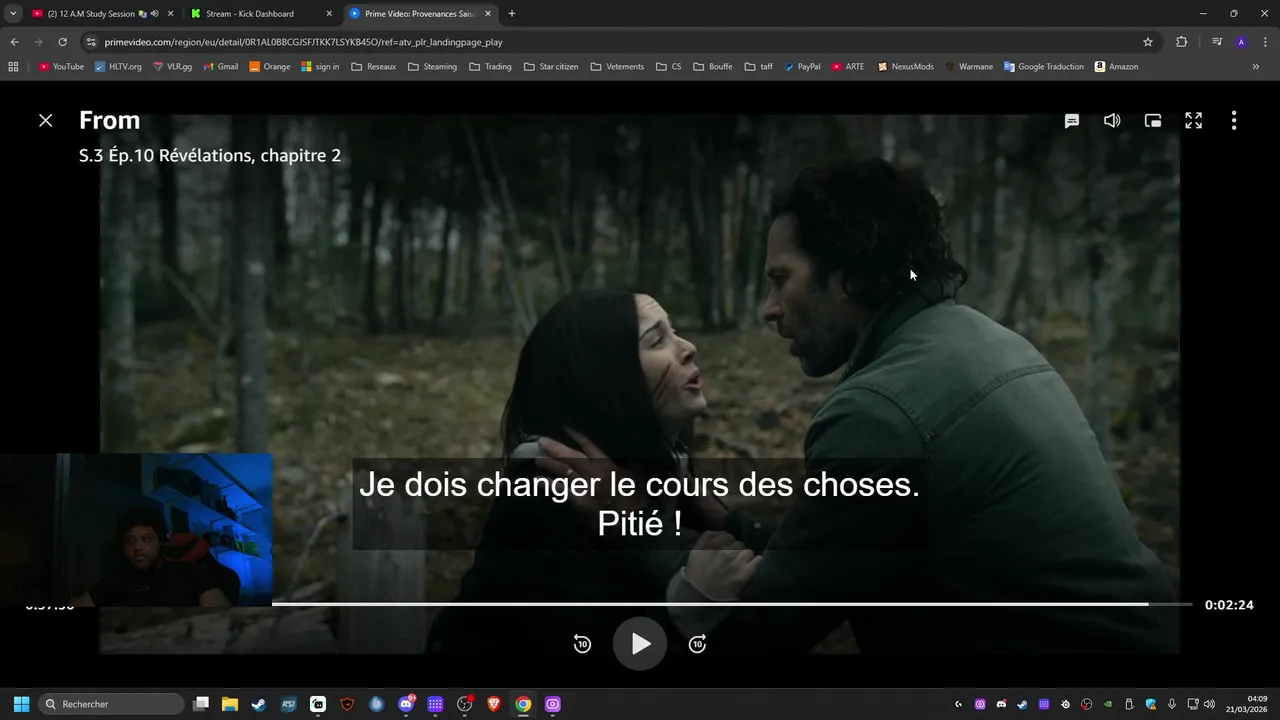This screenshot has height=720, width=1280.
Task: Expand the taff bookmark folder
Action: 759,67
